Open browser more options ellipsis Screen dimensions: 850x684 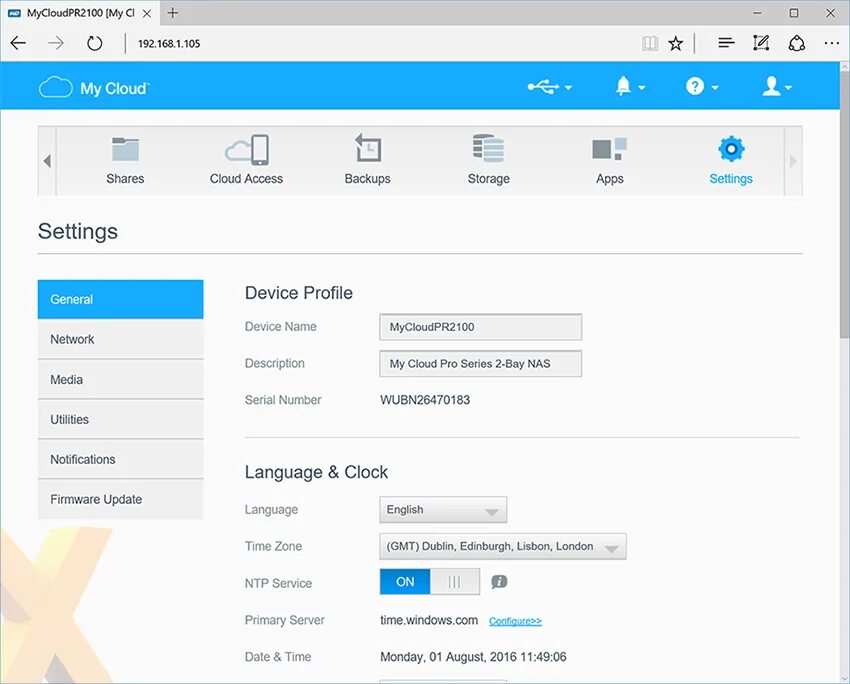[832, 43]
